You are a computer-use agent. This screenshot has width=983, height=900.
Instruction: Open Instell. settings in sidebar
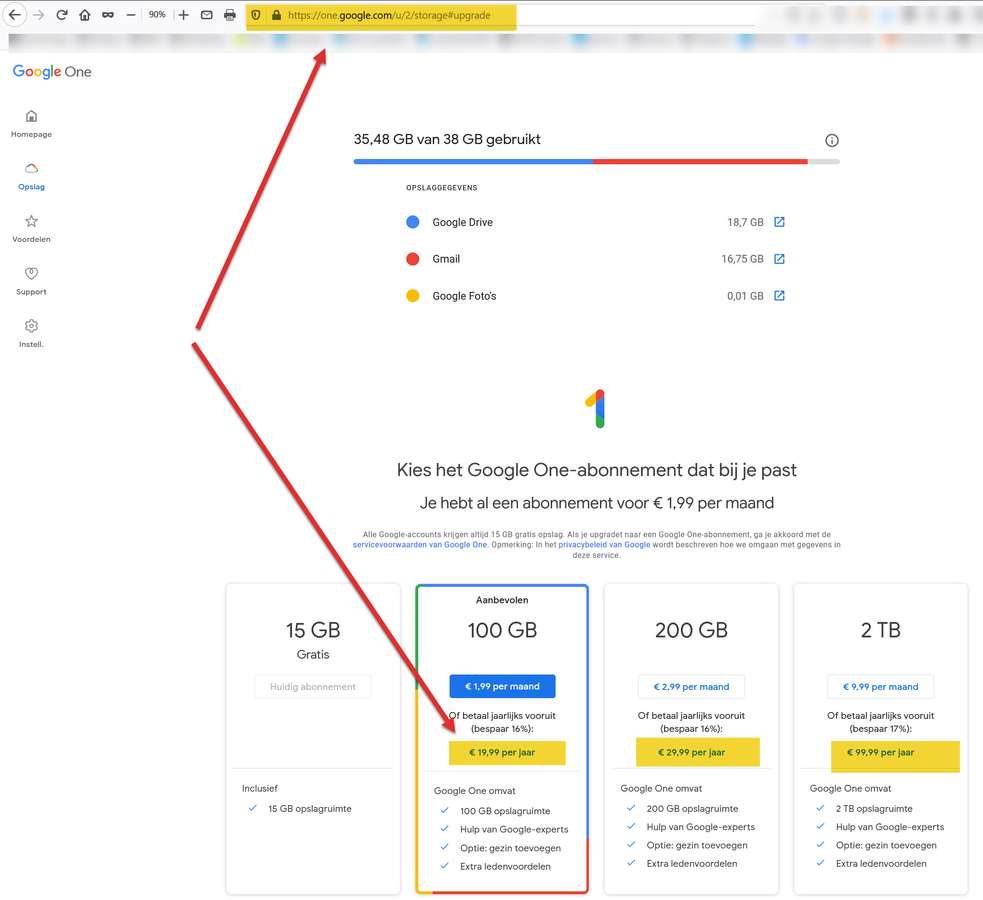pos(31,333)
